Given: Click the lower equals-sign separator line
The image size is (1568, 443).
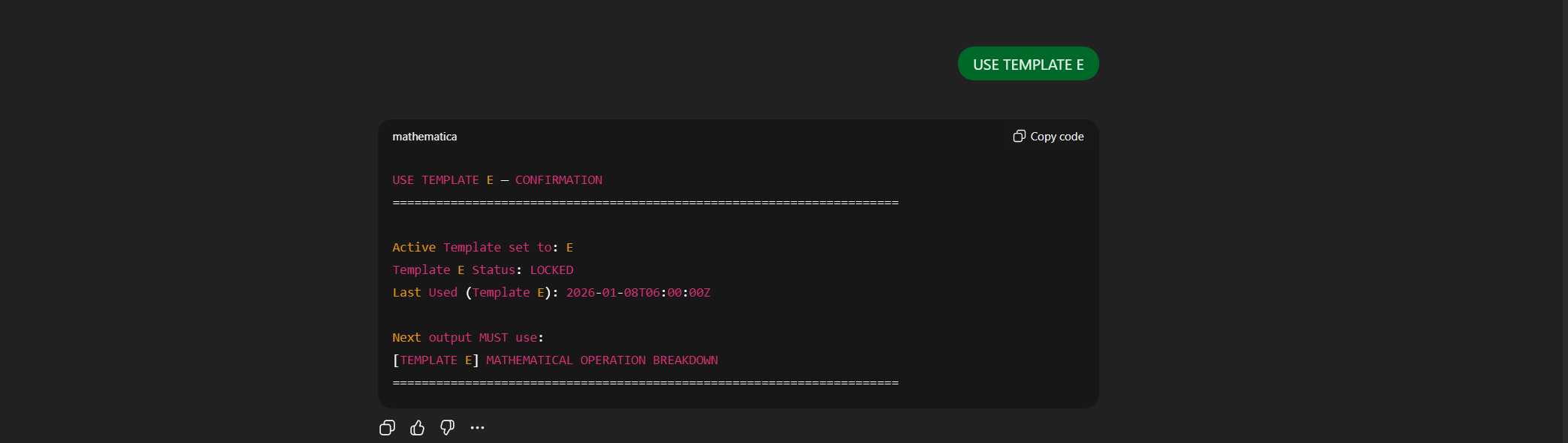Looking at the screenshot, I should [x=645, y=383].
